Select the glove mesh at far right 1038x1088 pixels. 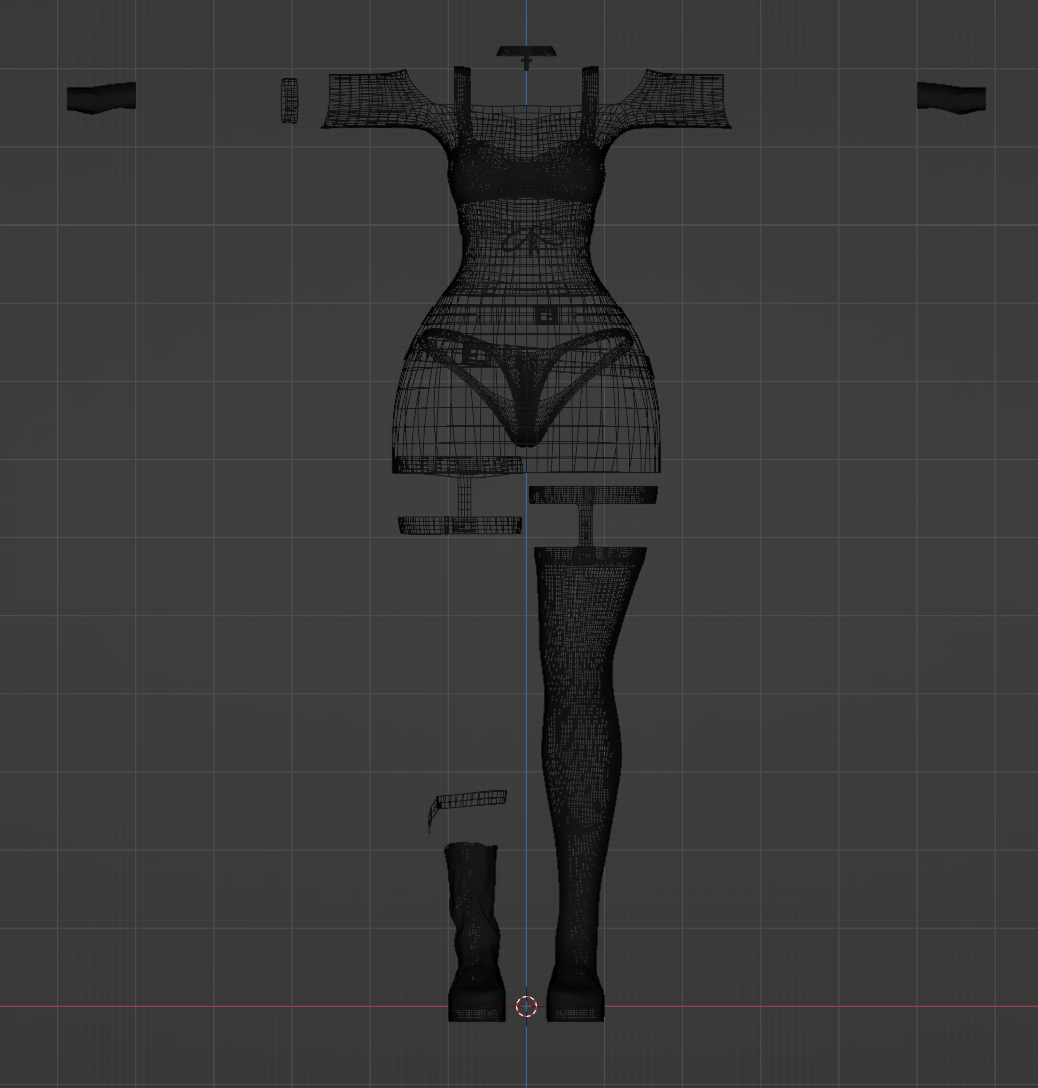951,97
